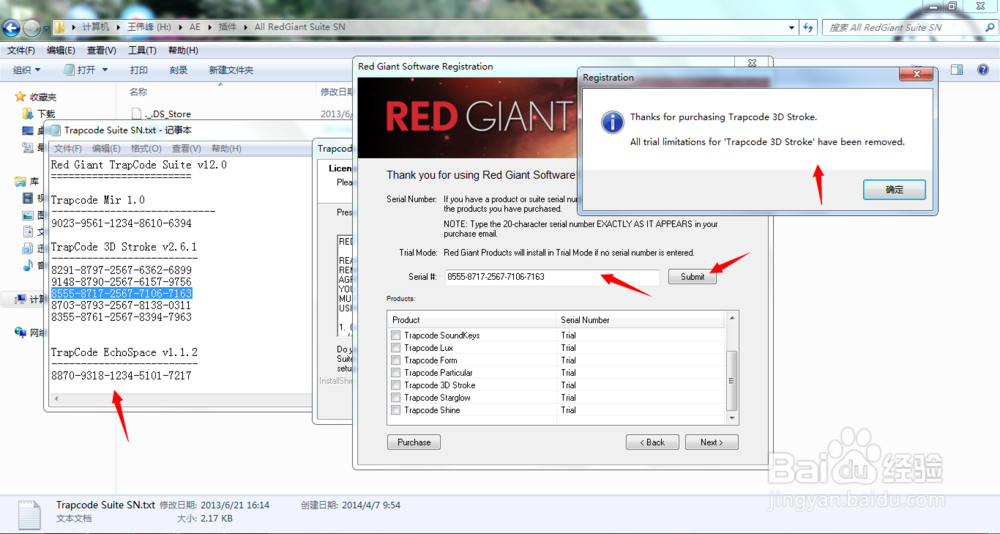Open the address bar history dropdown arrow
Viewport: 1000px width, 534px height.
(x=791, y=27)
